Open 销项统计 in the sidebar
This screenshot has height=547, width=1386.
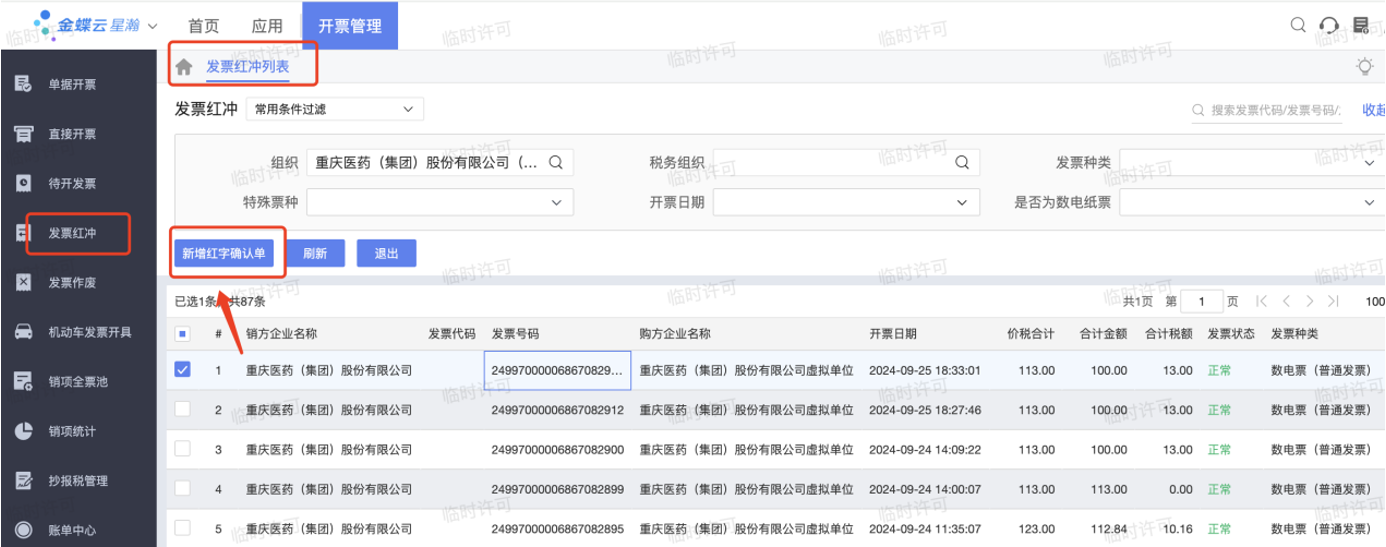72,430
